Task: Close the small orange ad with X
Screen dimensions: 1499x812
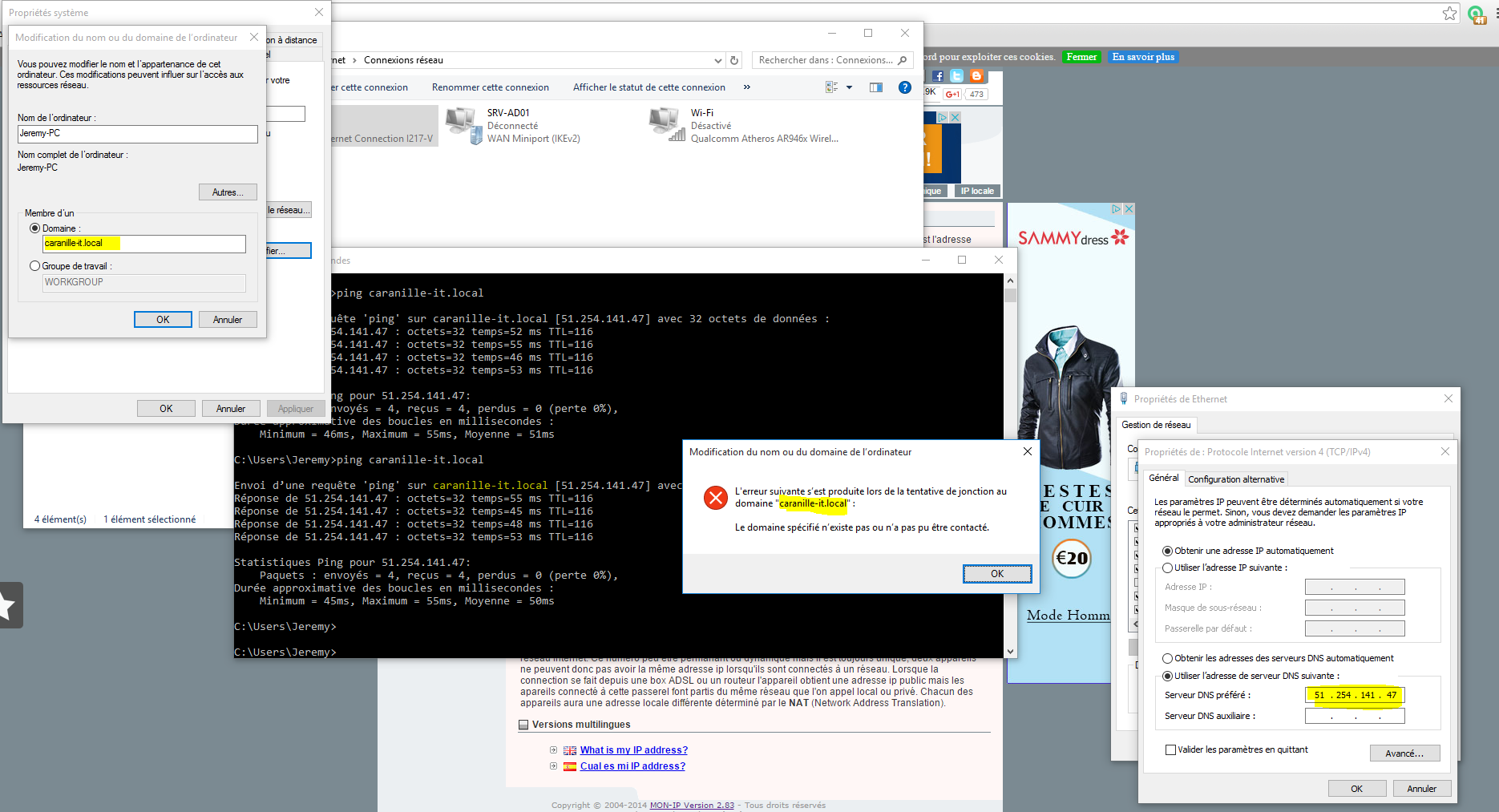Action: pos(955,117)
